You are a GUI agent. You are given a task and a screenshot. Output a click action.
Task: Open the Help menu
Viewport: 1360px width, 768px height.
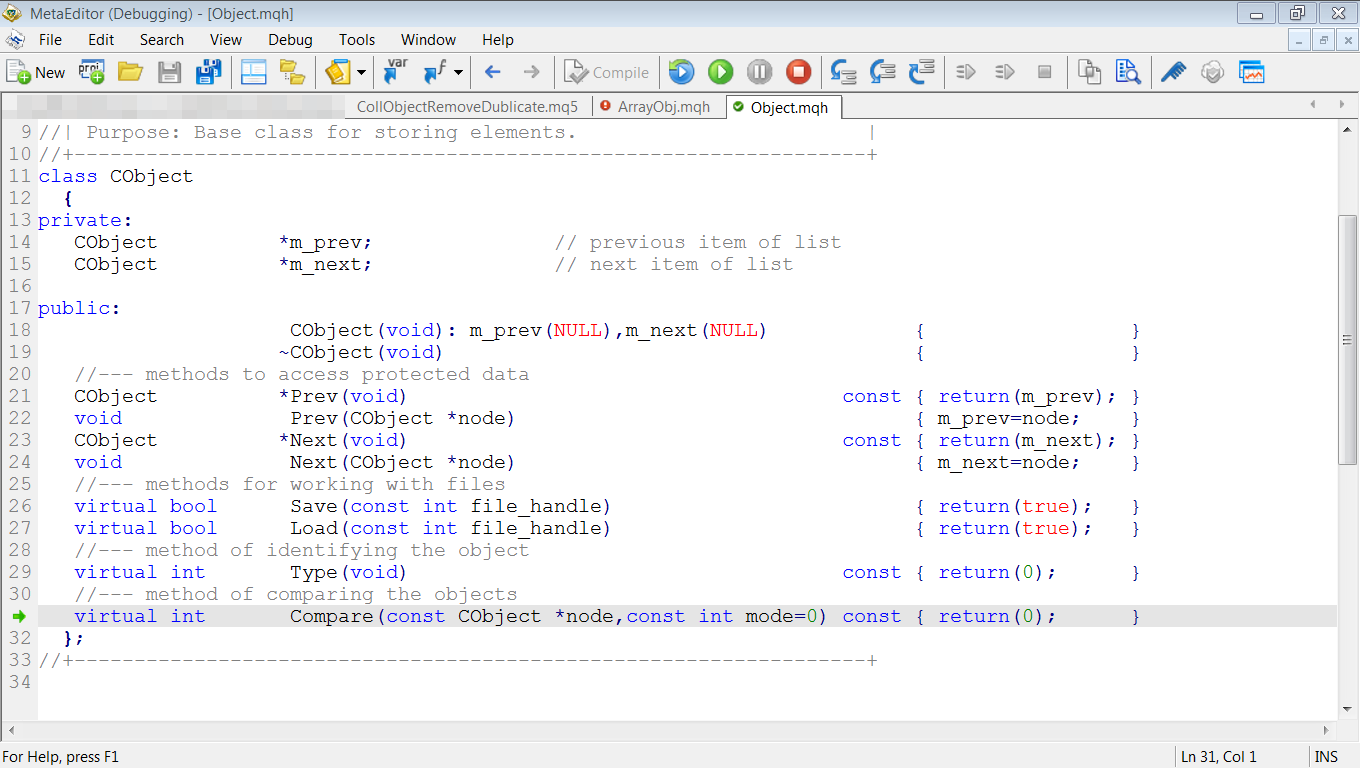[x=498, y=40]
